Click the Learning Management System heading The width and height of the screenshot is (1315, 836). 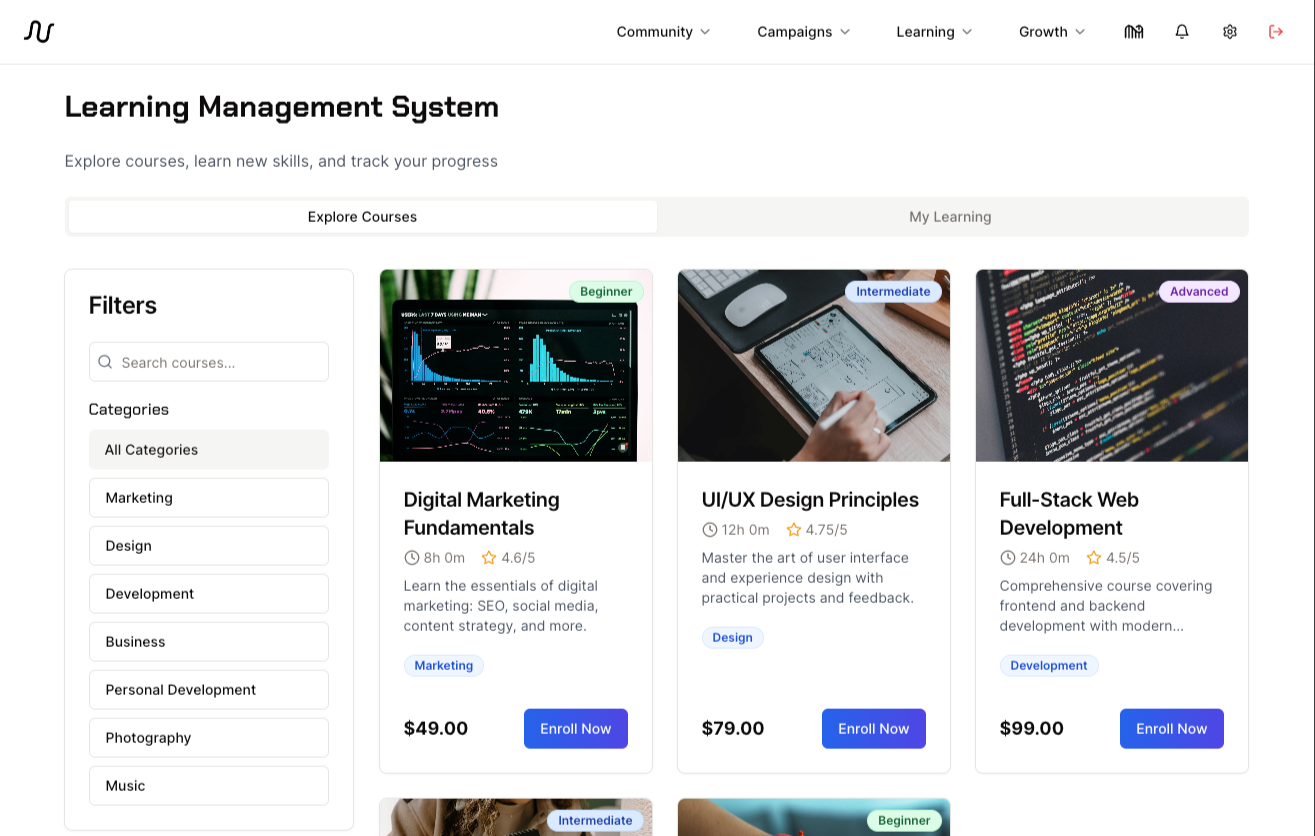(x=282, y=107)
